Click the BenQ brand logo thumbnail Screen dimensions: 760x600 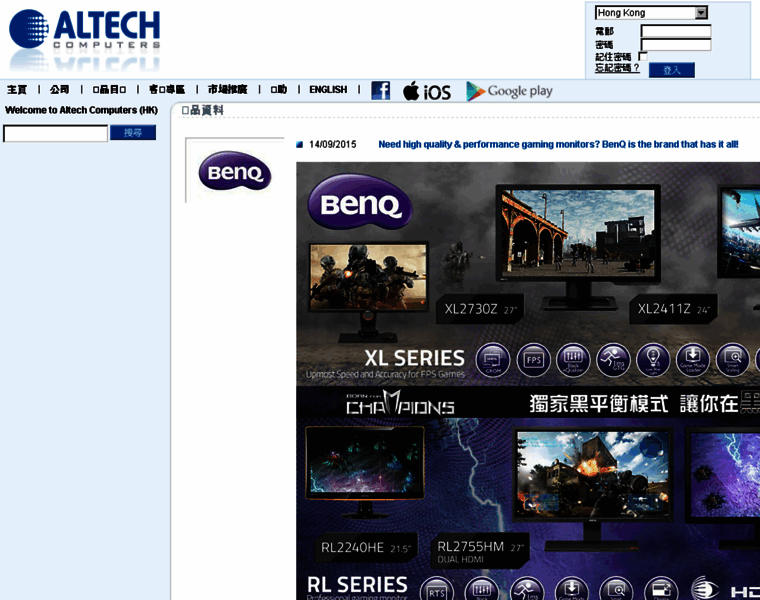coord(235,172)
